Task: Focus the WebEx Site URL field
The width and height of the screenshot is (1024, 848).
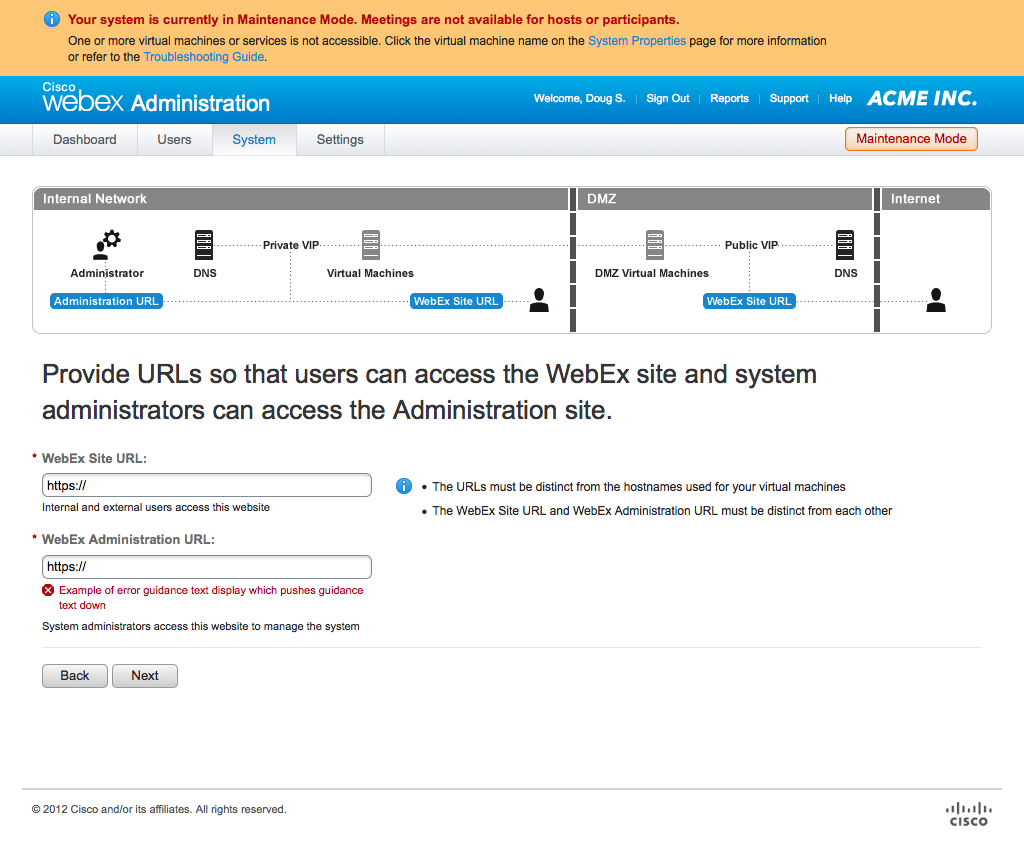Action: tap(206, 485)
